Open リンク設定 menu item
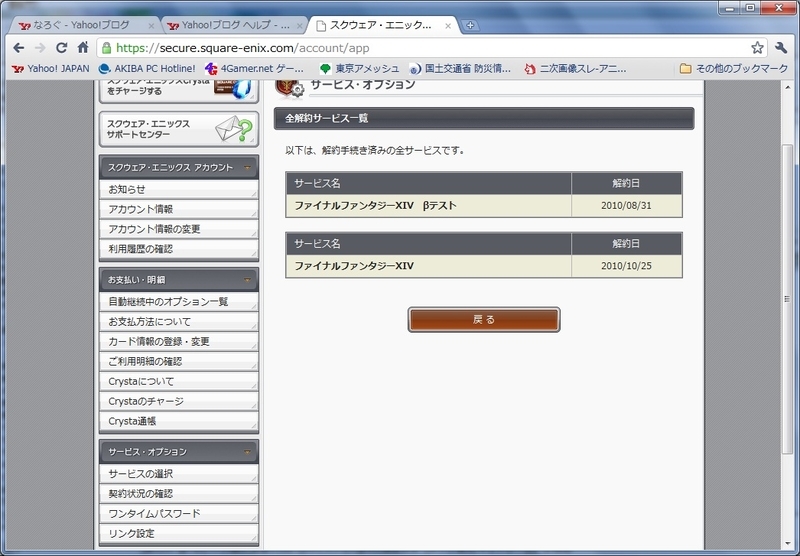 (179, 533)
